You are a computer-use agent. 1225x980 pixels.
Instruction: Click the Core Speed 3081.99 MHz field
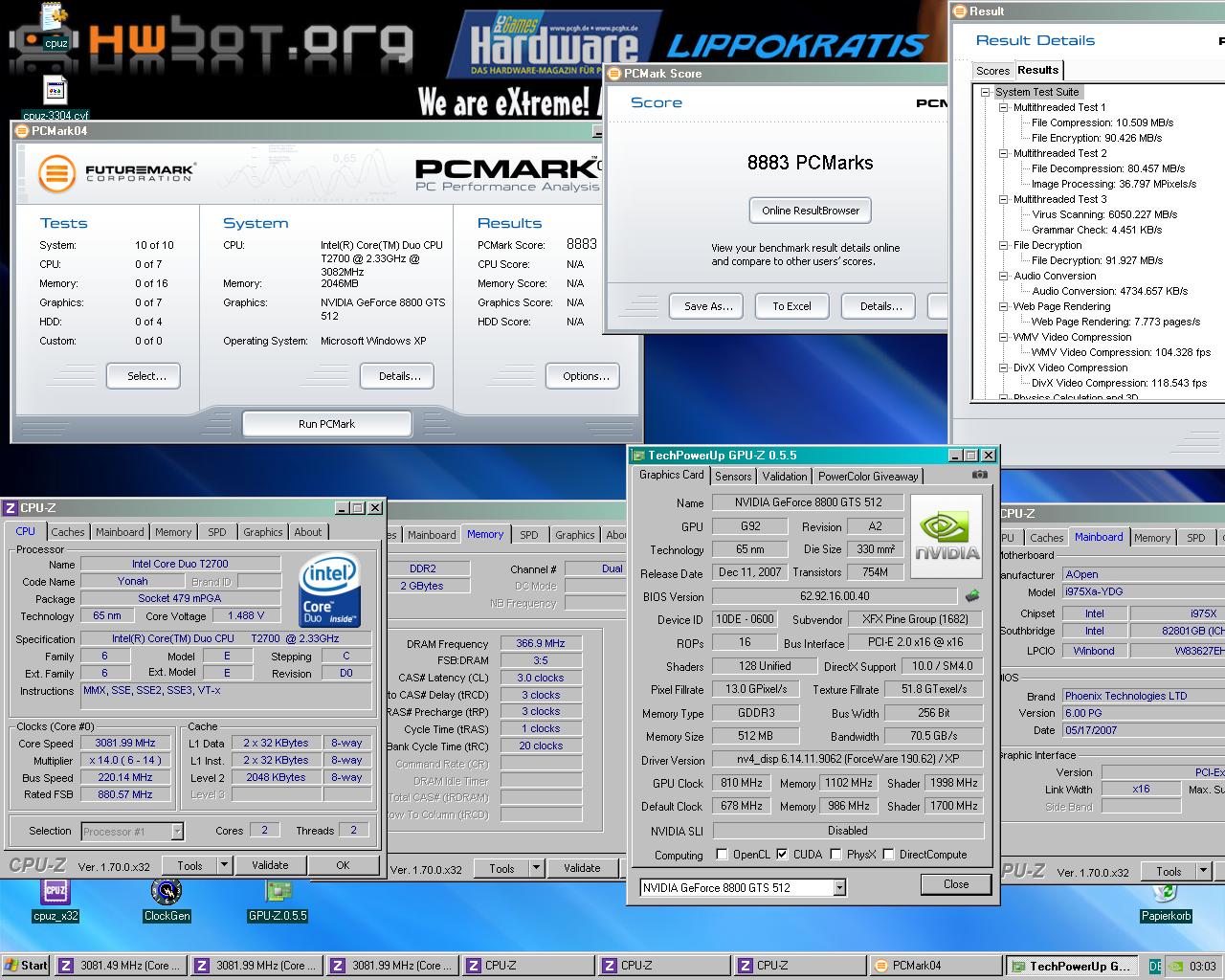(125, 743)
